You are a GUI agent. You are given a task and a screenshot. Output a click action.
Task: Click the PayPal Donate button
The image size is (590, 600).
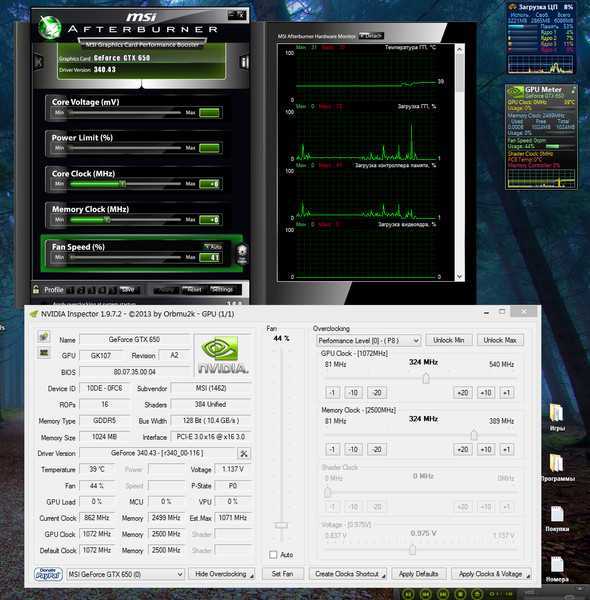click(49, 574)
